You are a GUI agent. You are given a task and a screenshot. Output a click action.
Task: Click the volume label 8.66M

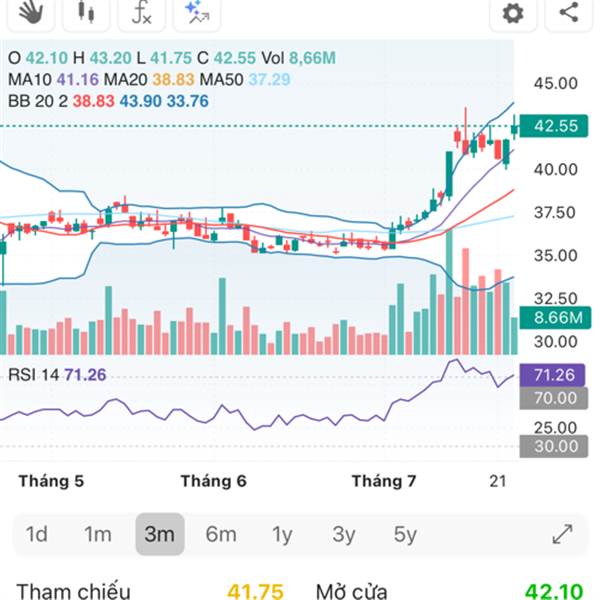pos(555,318)
